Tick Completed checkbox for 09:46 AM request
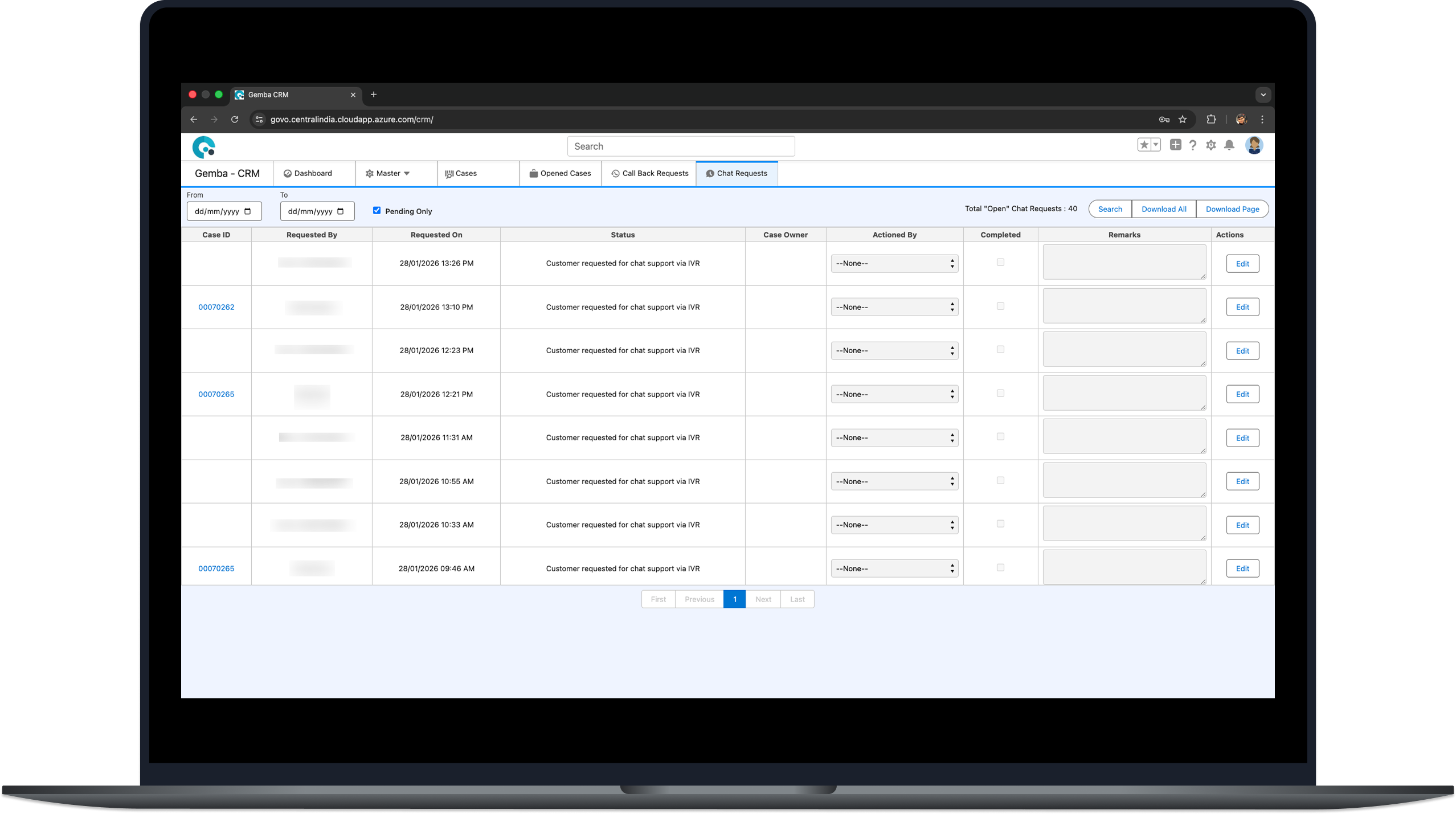This screenshot has height=814, width=1456. tap(1000, 567)
